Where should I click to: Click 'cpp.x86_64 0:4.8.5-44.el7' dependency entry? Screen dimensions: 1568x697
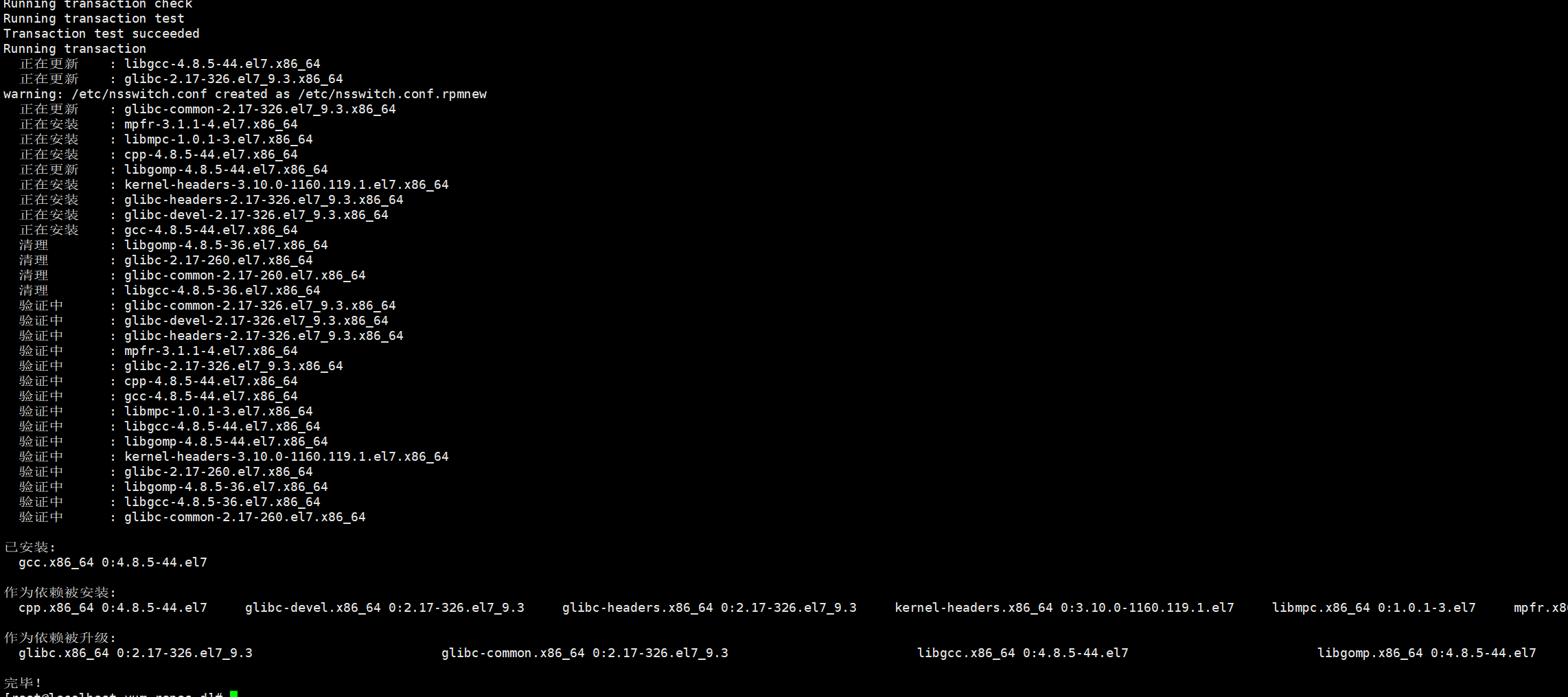tap(113, 608)
